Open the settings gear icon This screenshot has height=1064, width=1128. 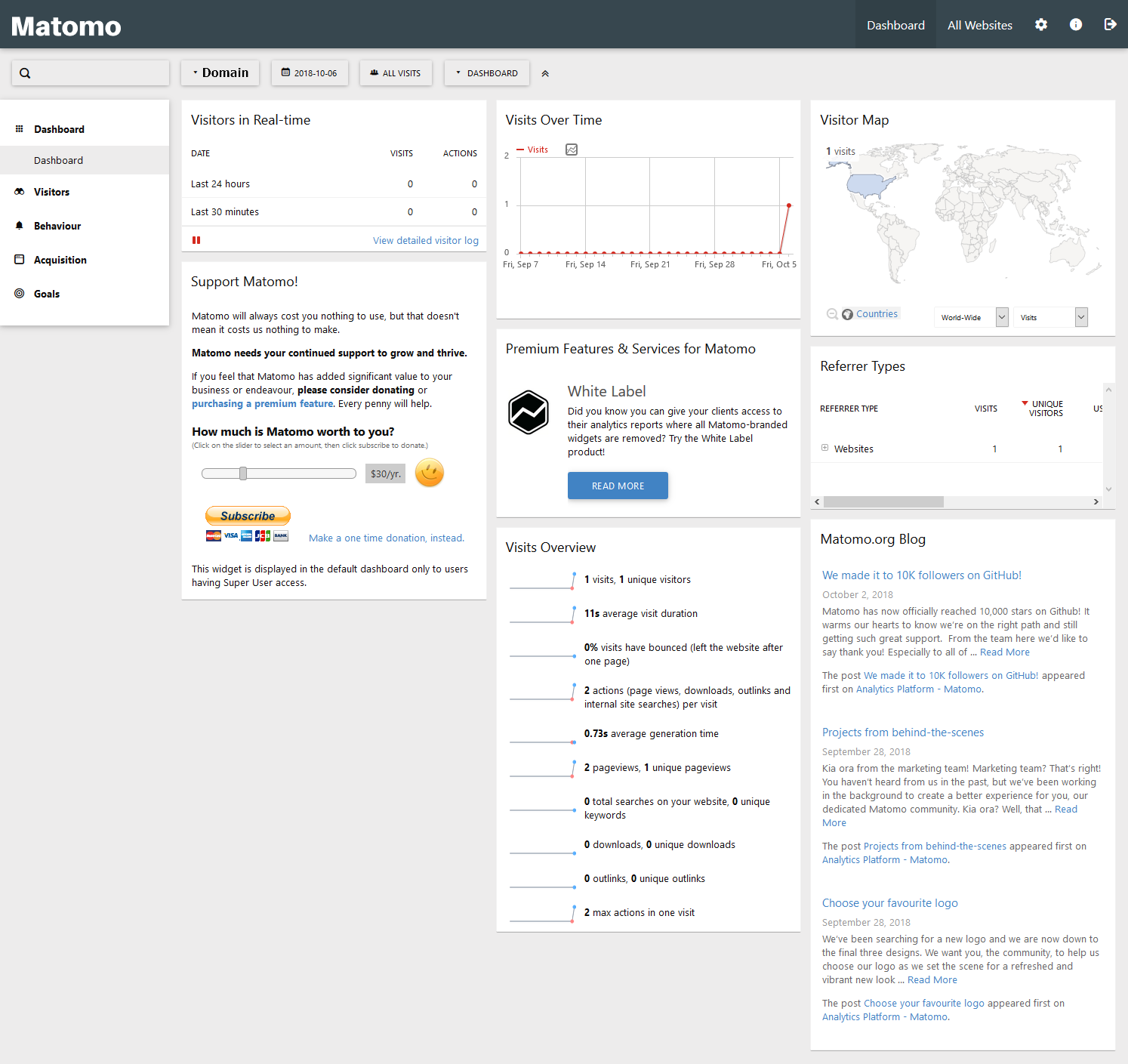(1041, 25)
